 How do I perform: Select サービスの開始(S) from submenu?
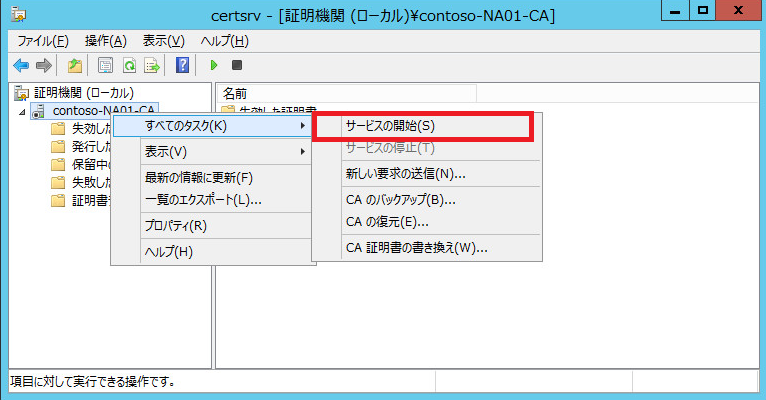point(390,126)
